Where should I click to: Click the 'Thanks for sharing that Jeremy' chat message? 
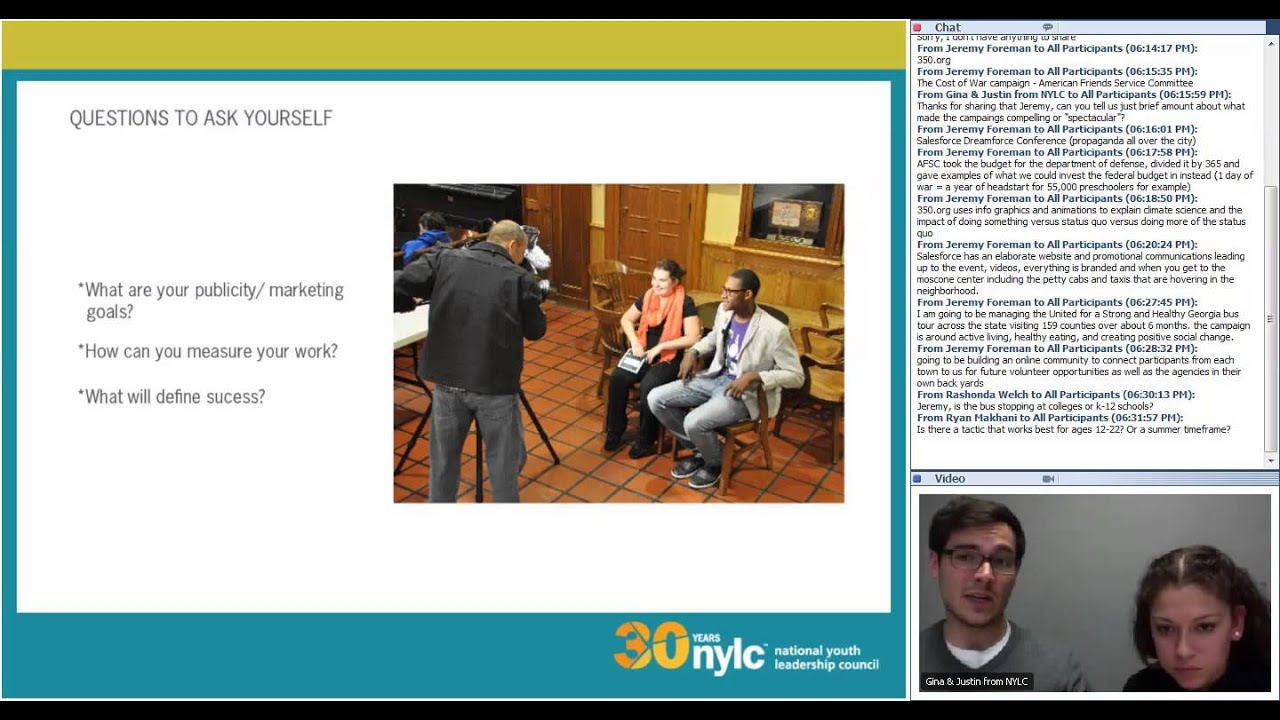[x=1081, y=112]
